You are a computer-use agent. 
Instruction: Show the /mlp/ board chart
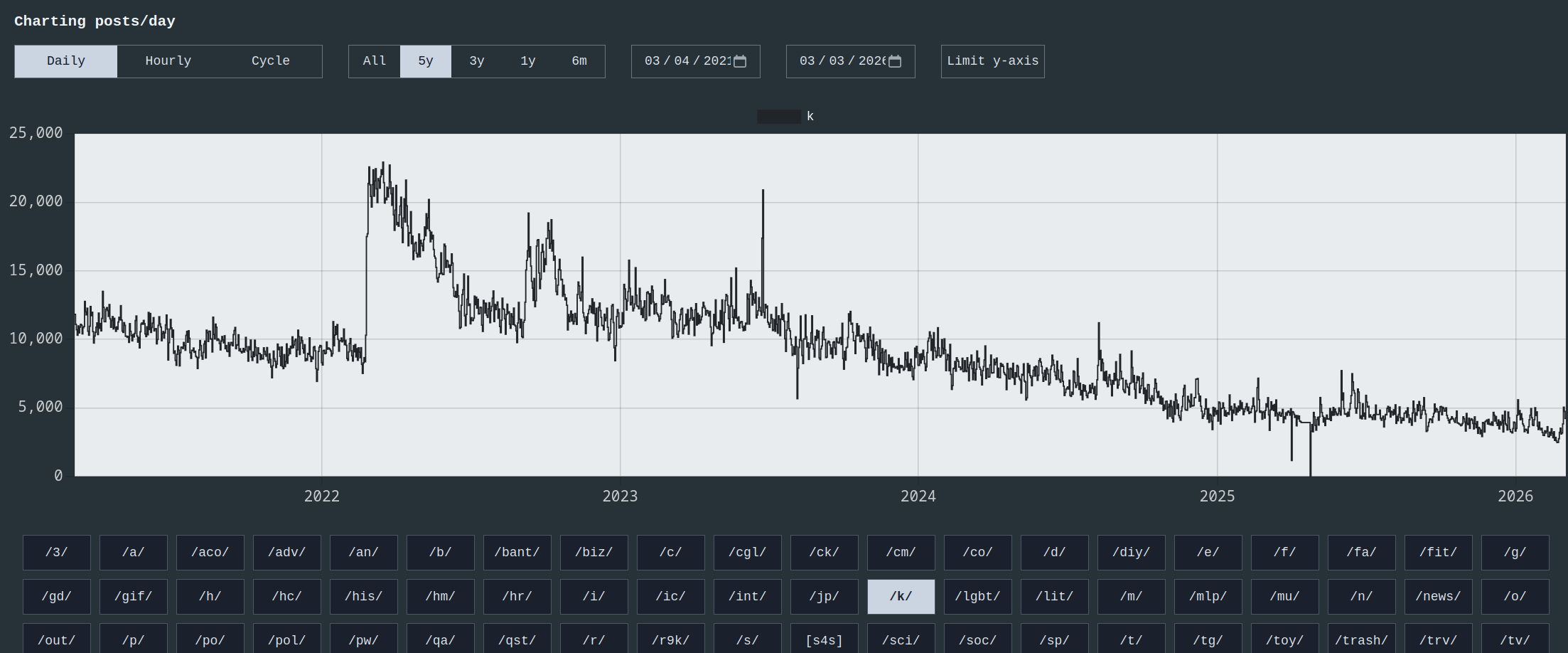point(1208,597)
